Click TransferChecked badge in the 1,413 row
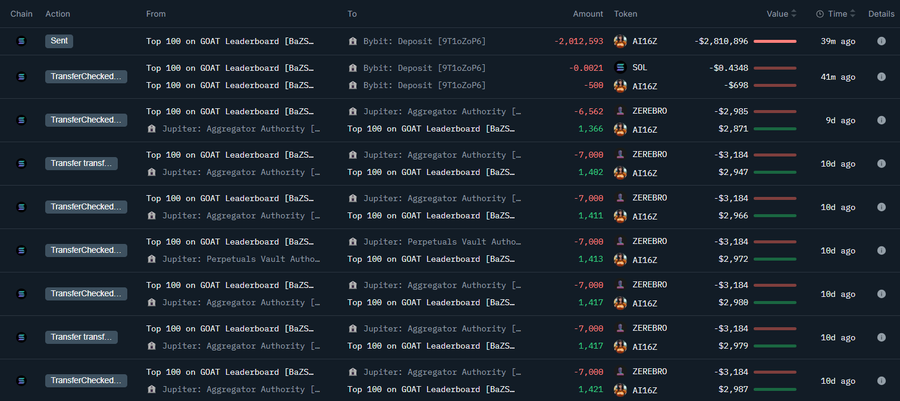The width and height of the screenshot is (900, 401). tap(86, 250)
